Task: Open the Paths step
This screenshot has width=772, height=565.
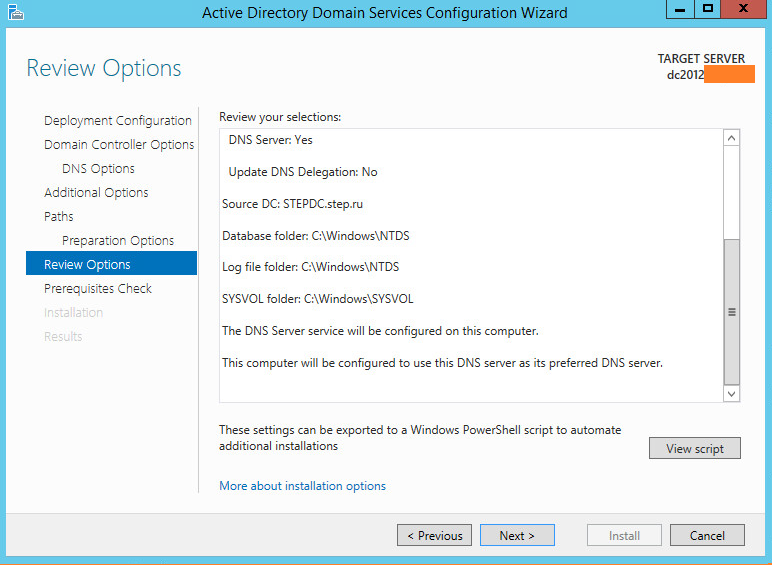Action: (x=59, y=216)
